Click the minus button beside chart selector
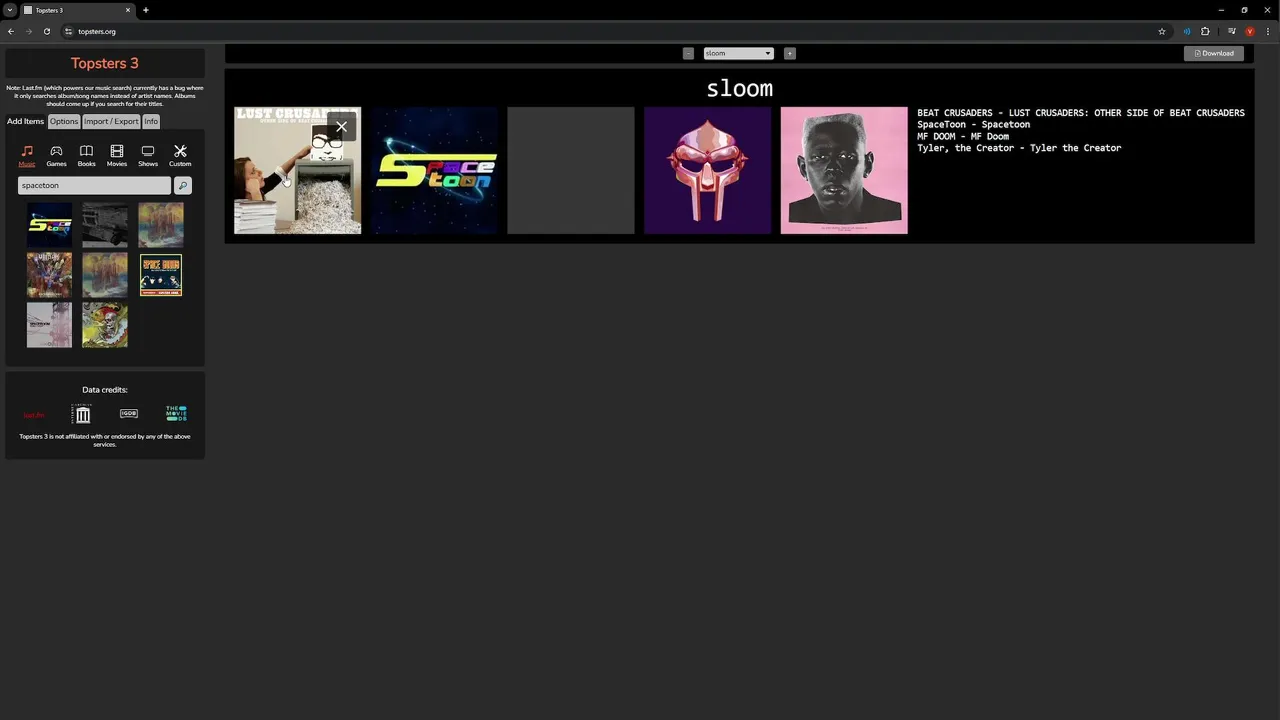The width and height of the screenshot is (1280, 720). 688,53
